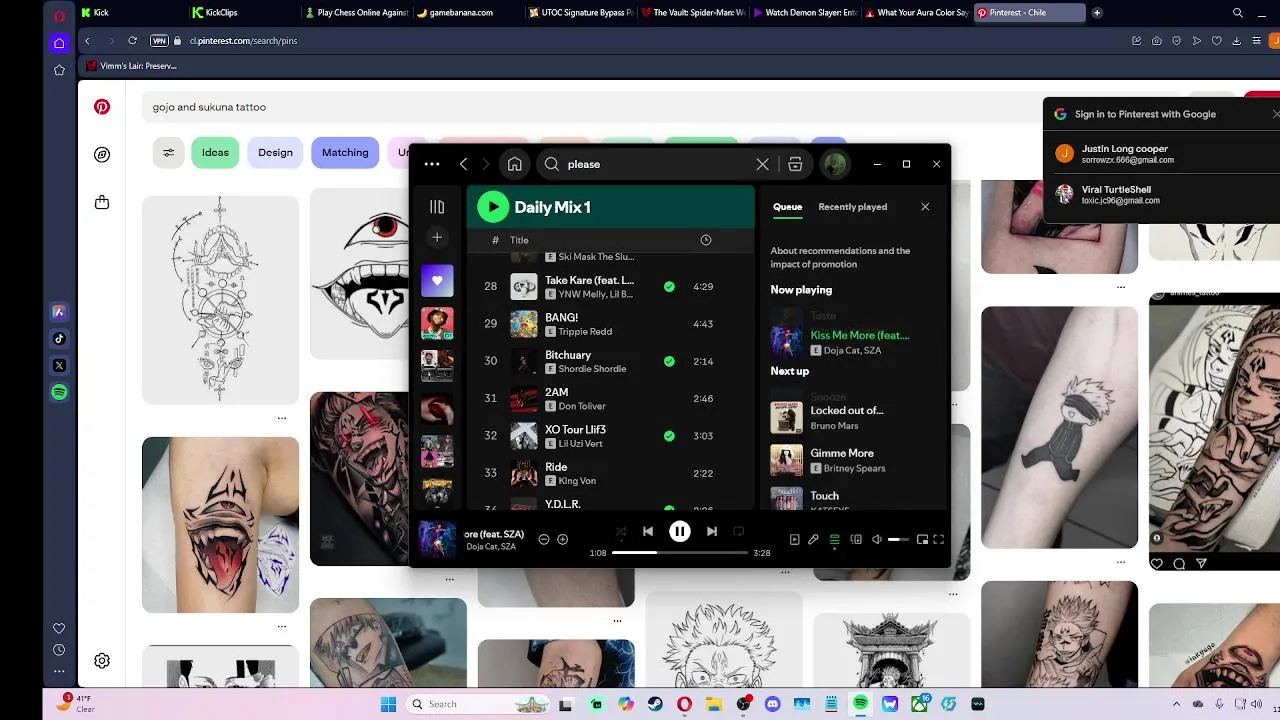Clear the Spotify search field
Screen dimensions: 1280x720
tap(762, 164)
